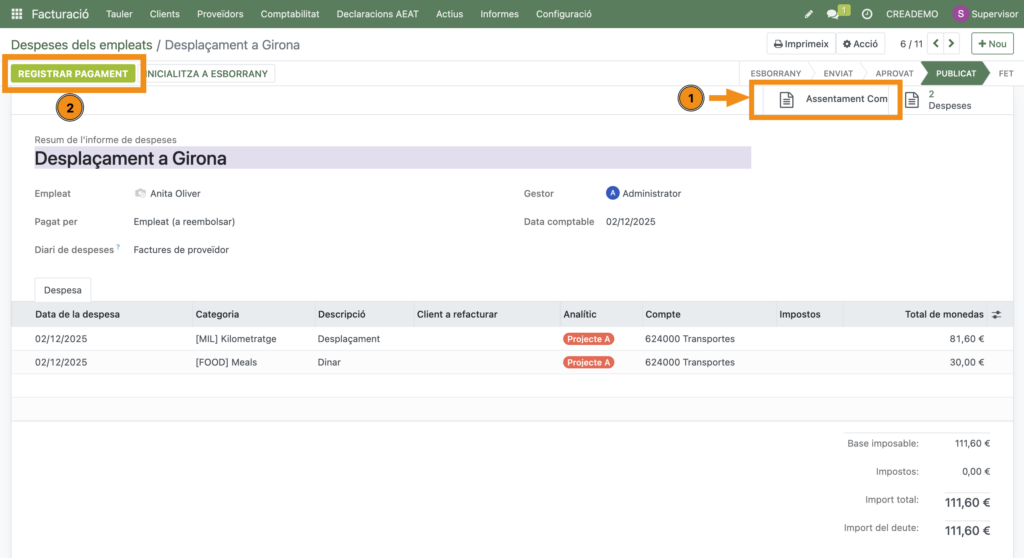Open the 2 Despeses smart button
The width and height of the screenshot is (1024, 558).
(938, 99)
